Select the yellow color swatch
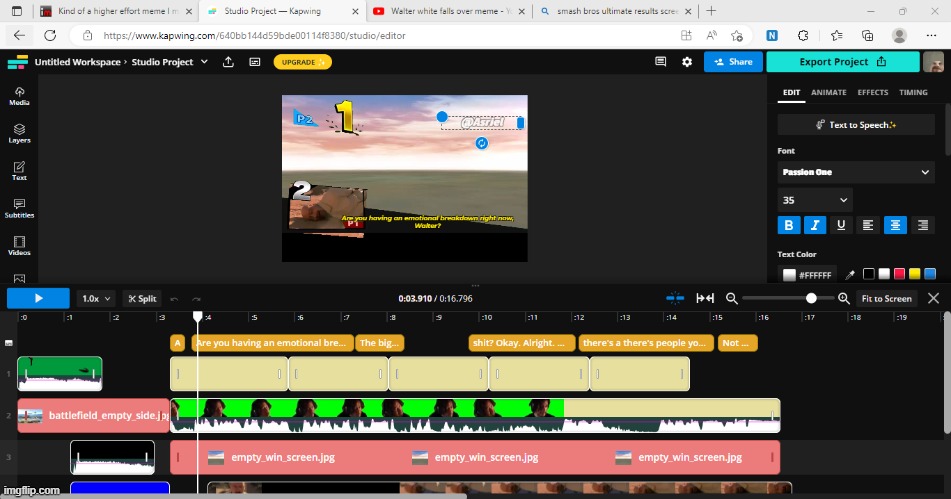The width and height of the screenshot is (951, 499). click(x=915, y=274)
